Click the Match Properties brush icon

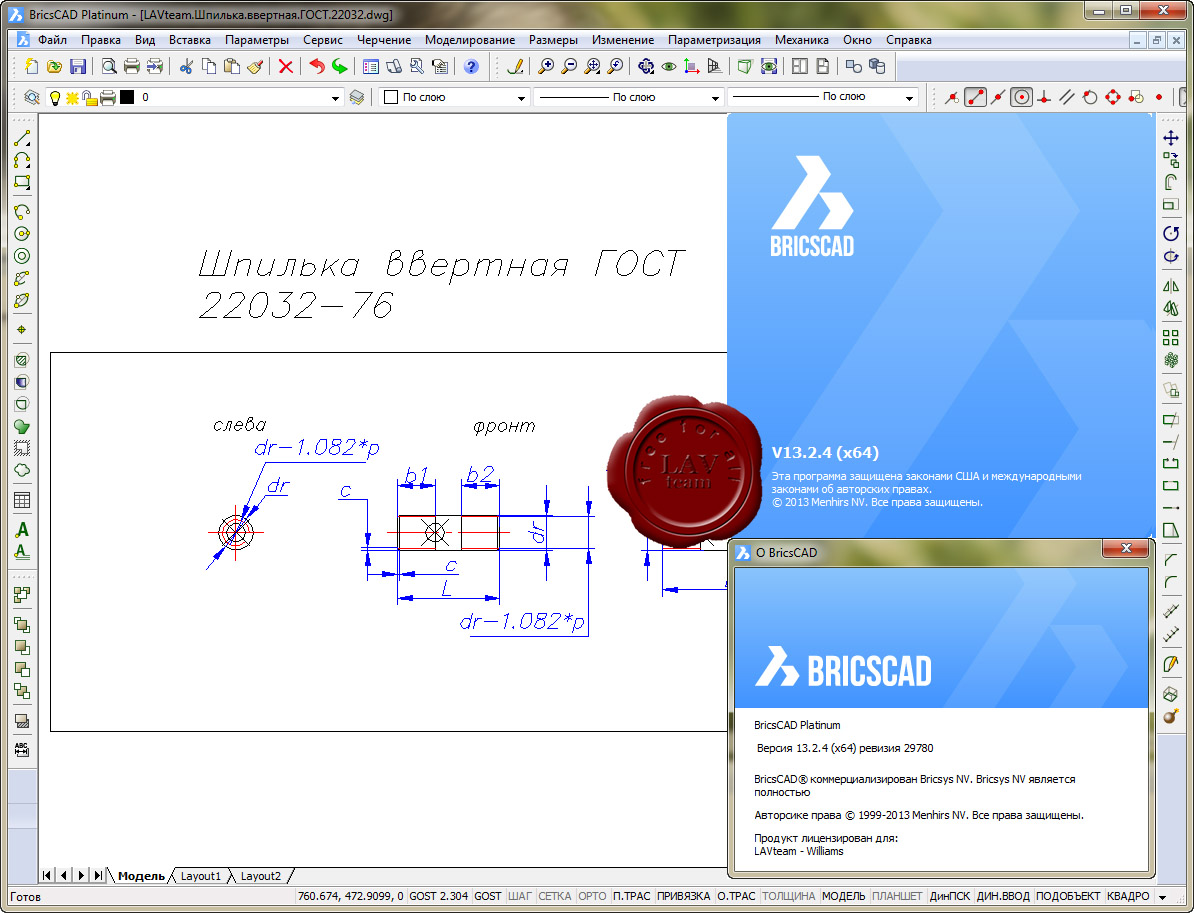(255, 66)
